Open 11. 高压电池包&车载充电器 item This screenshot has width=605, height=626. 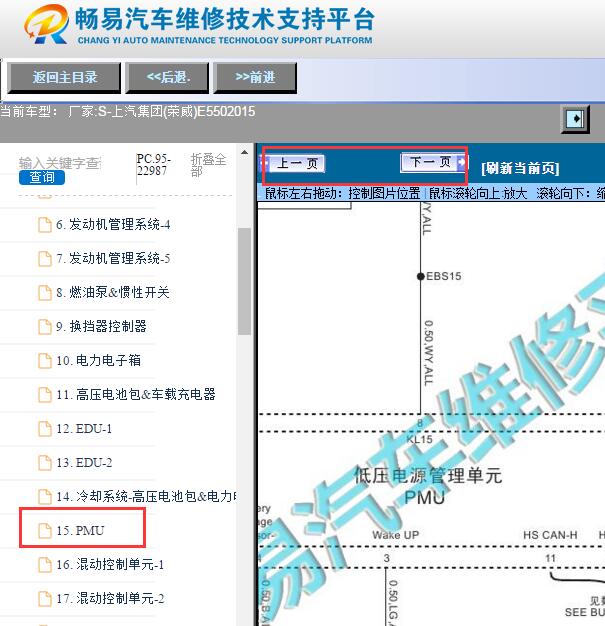coord(136,394)
